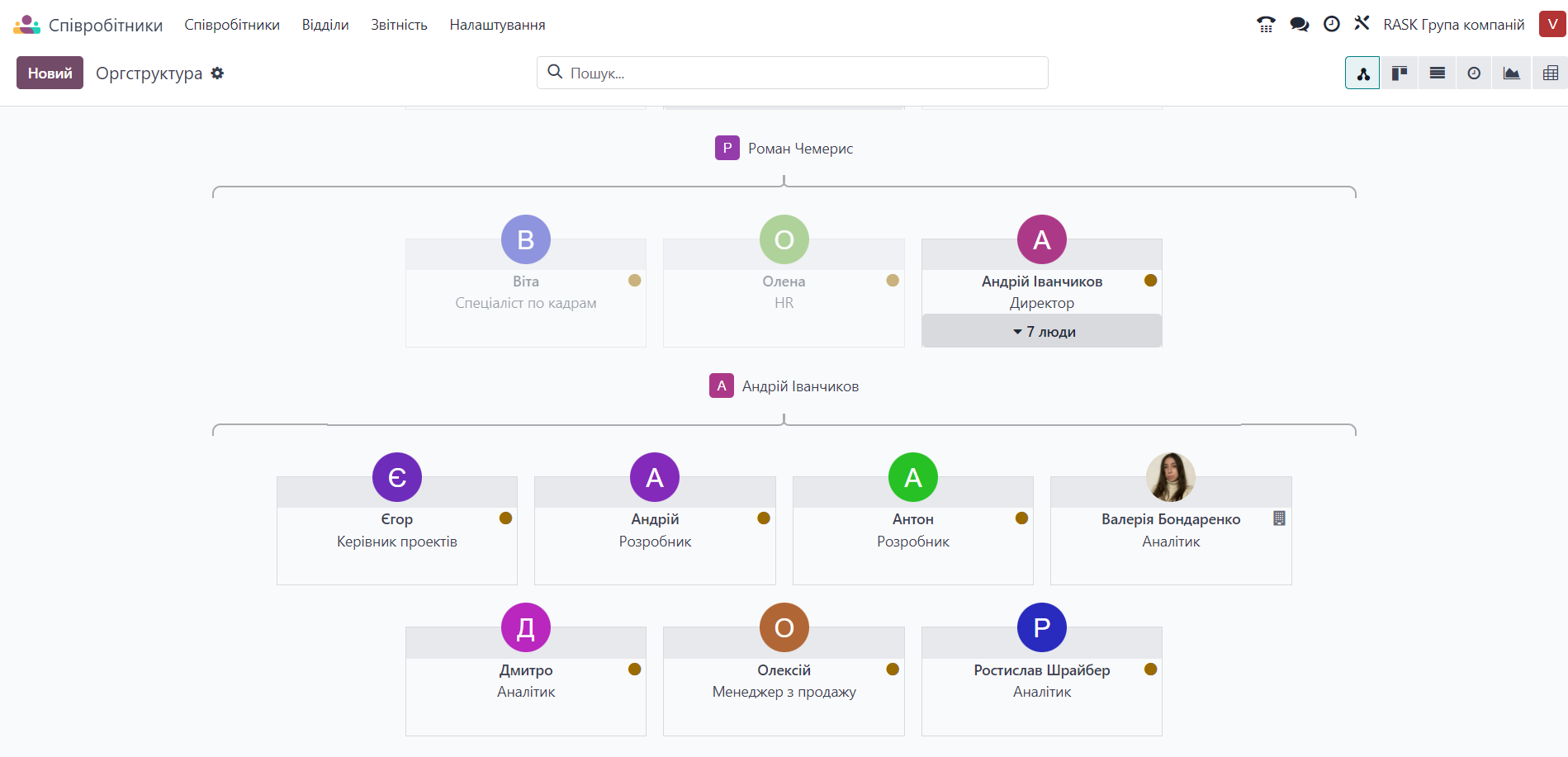Switch to Kanban view
1568x757 pixels.
[1400, 73]
